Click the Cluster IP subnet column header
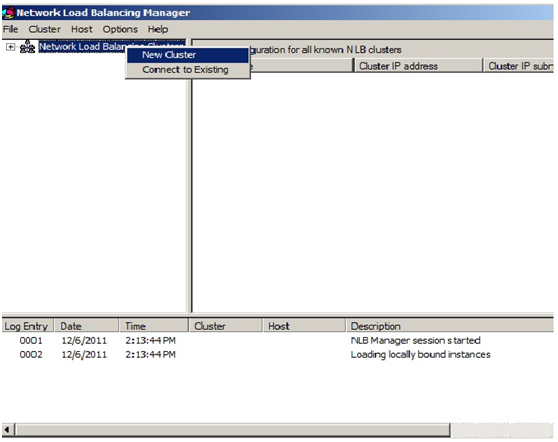Viewport: 558px width, 442px height. [x=519, y=66]
